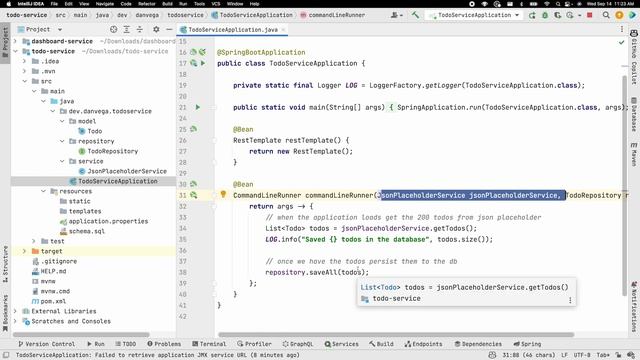Open the Refactor menu

tap(147, 4)
